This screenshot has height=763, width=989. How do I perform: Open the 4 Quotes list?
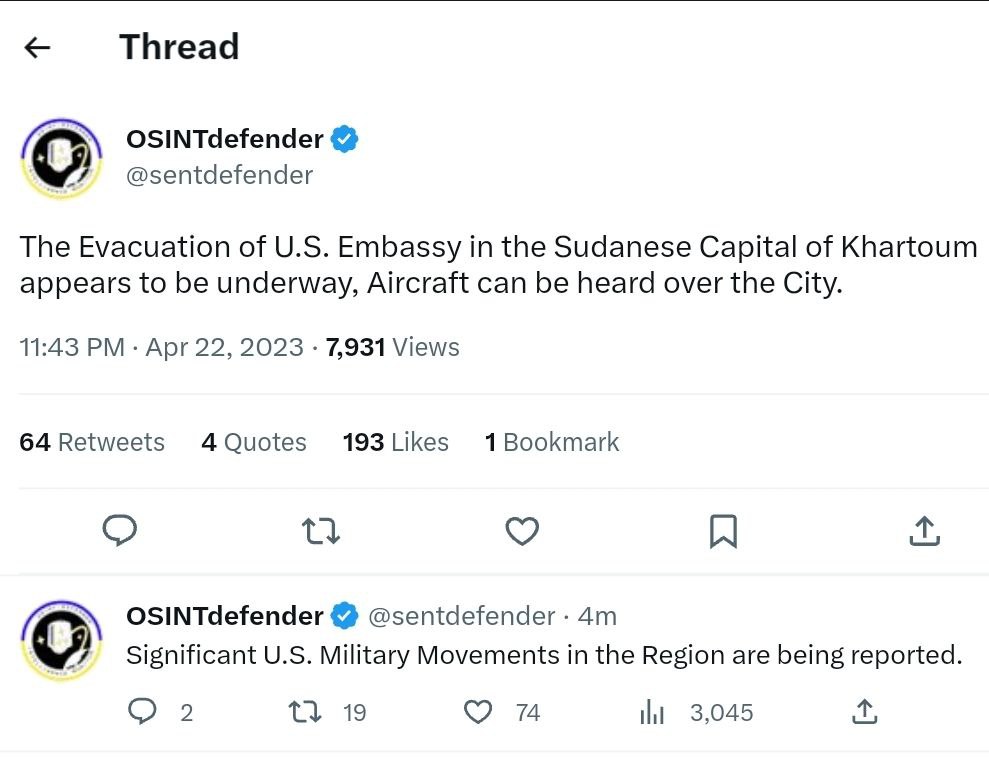click(x=254, y=442)
